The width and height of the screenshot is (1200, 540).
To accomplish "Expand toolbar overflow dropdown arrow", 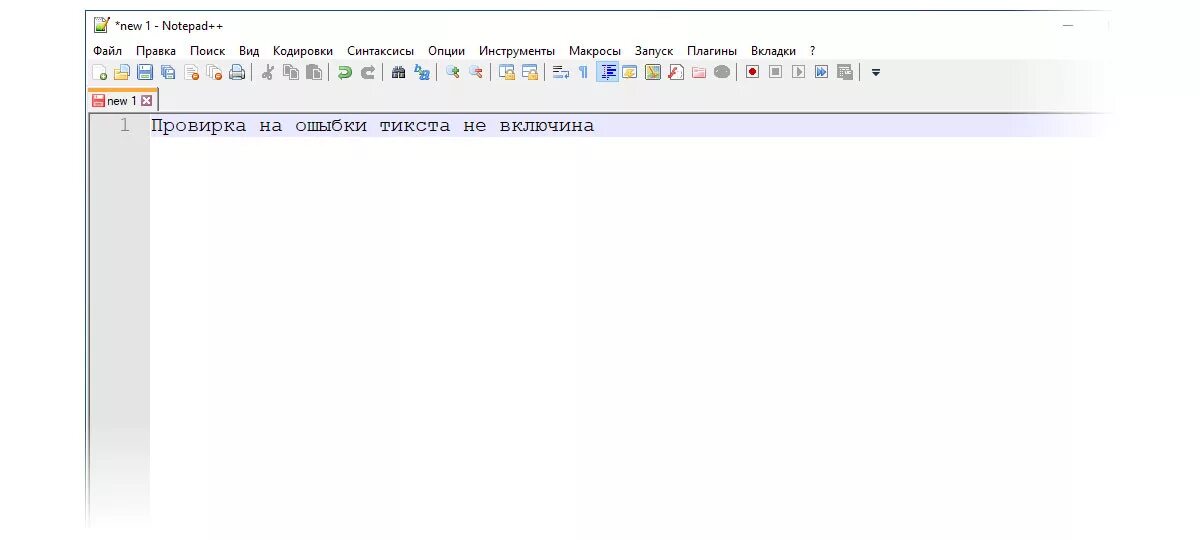I will point(876,72).
